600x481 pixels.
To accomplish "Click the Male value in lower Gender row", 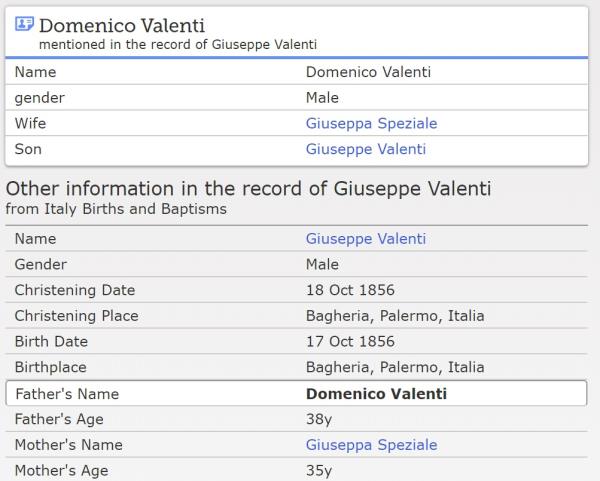I will pos(322,265).
